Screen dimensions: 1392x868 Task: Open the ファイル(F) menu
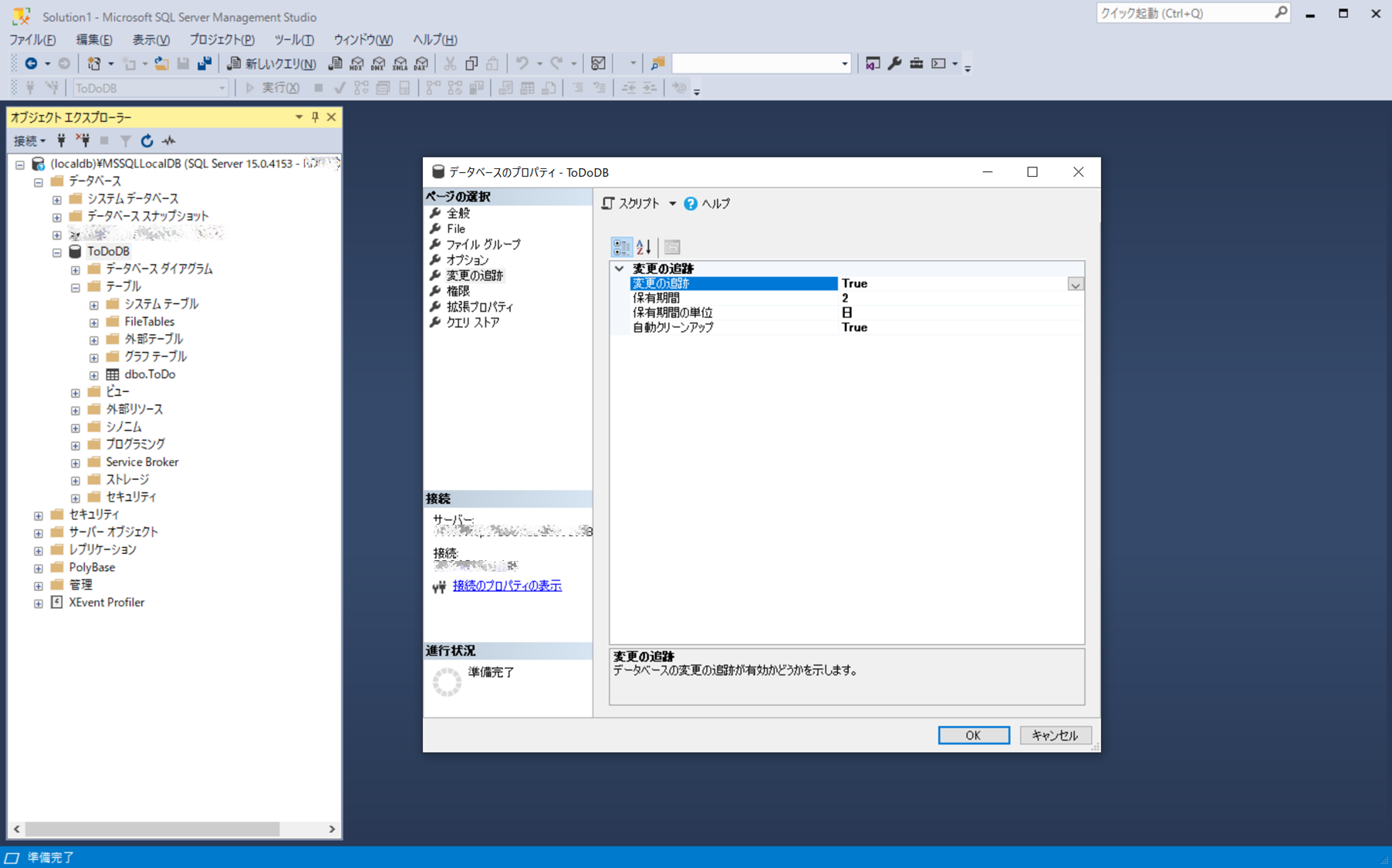(x=32, y=39)
